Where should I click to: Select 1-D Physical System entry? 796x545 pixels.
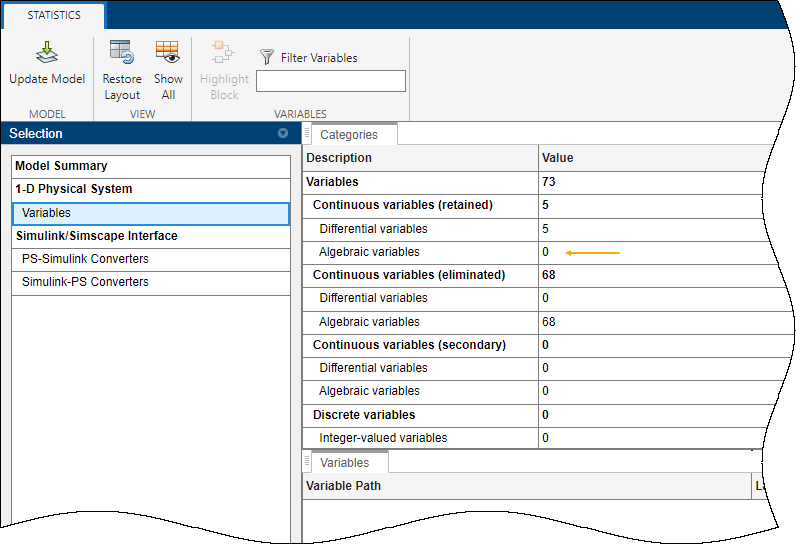point(73,189)
